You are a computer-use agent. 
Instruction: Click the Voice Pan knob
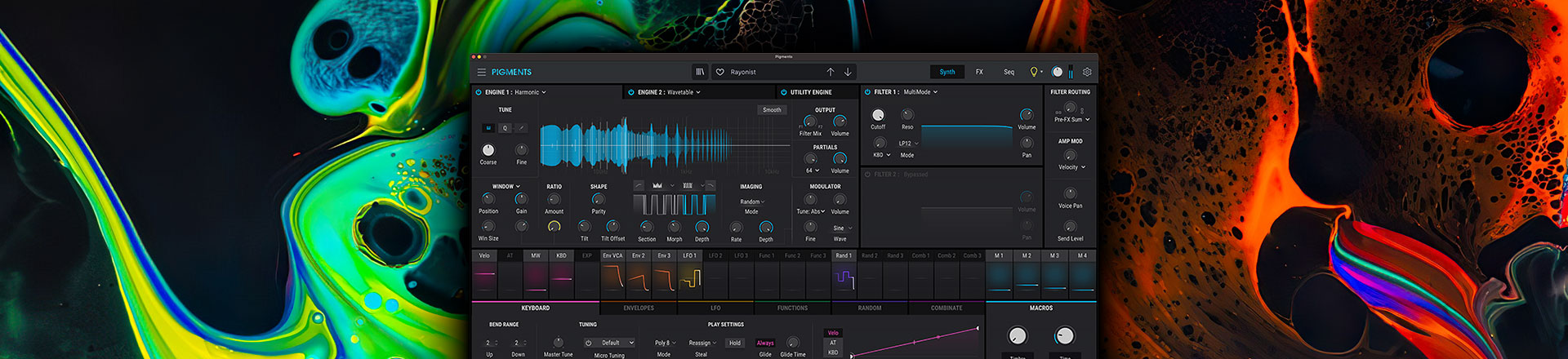click(x=1070, y=194)
